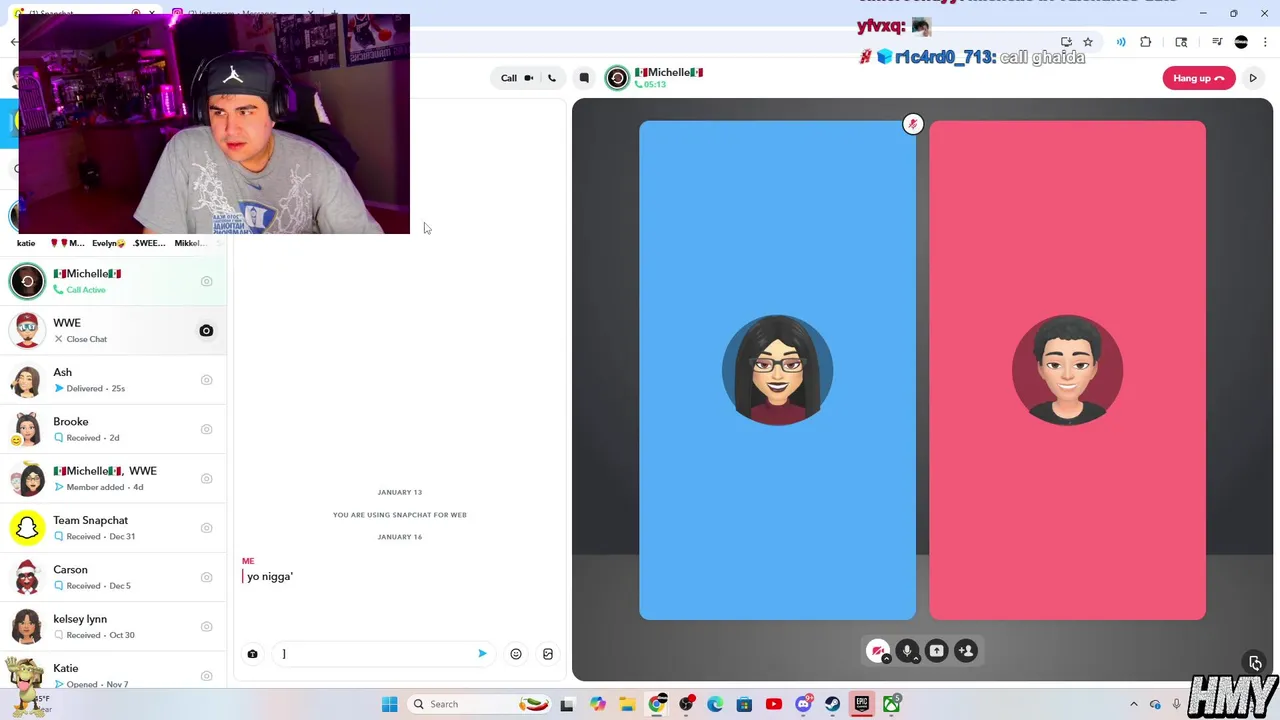Viewport: 1280px width, 720px height.
Task: Click the snap camera icon on Carson row
Action: click(206, 577)
